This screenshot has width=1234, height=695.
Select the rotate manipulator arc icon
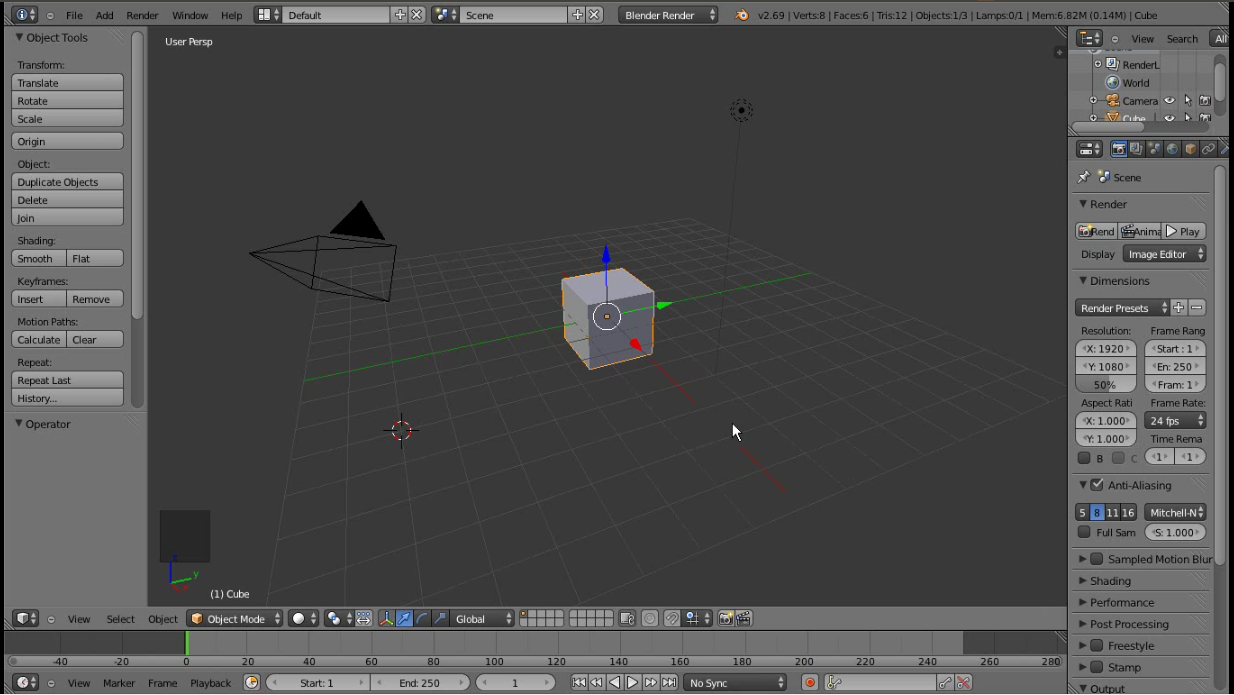coord(422,619)
